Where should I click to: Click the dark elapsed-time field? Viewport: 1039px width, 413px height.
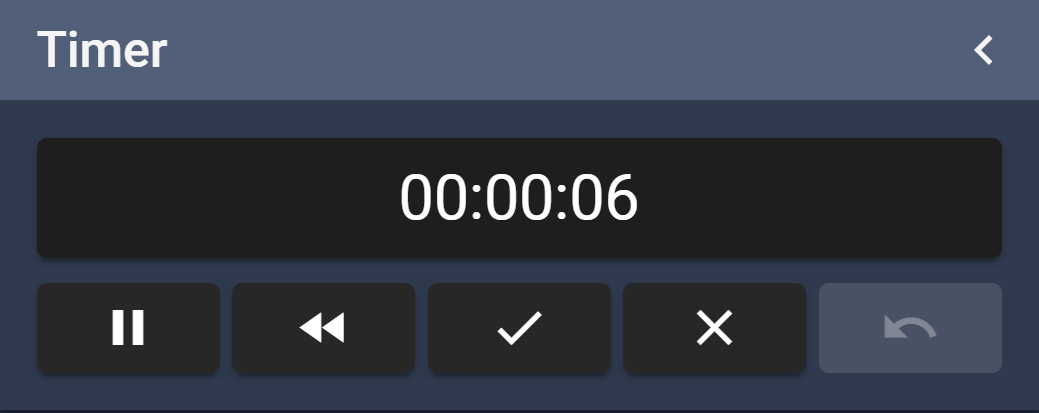point(519,198)
